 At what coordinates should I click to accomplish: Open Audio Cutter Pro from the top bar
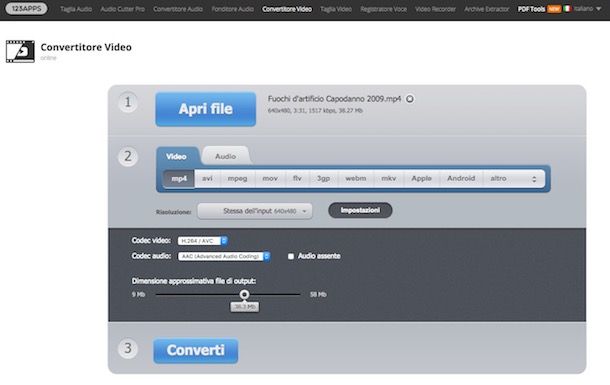123,9
